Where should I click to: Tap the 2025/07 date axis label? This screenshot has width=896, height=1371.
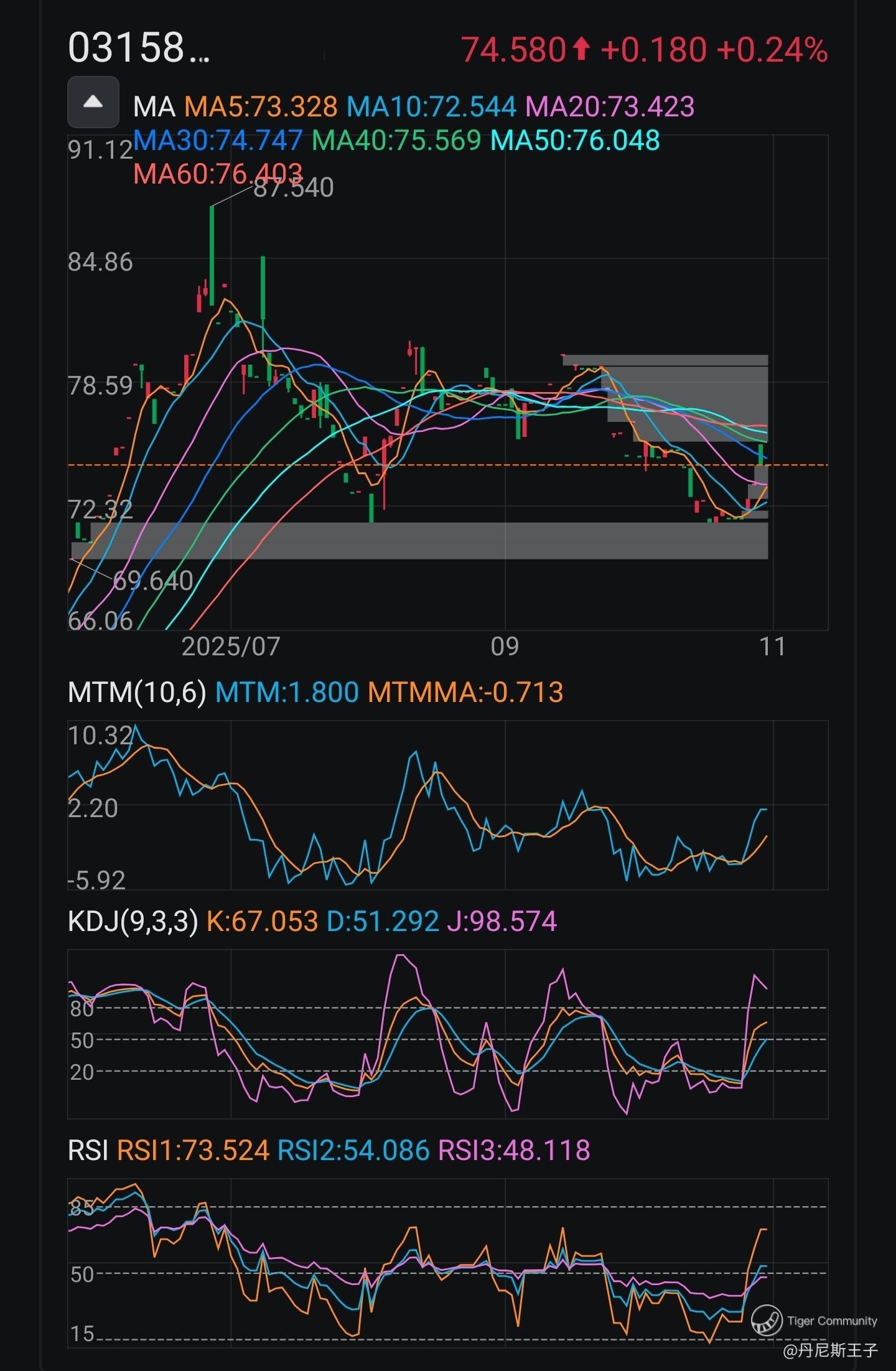click(231, 647)
